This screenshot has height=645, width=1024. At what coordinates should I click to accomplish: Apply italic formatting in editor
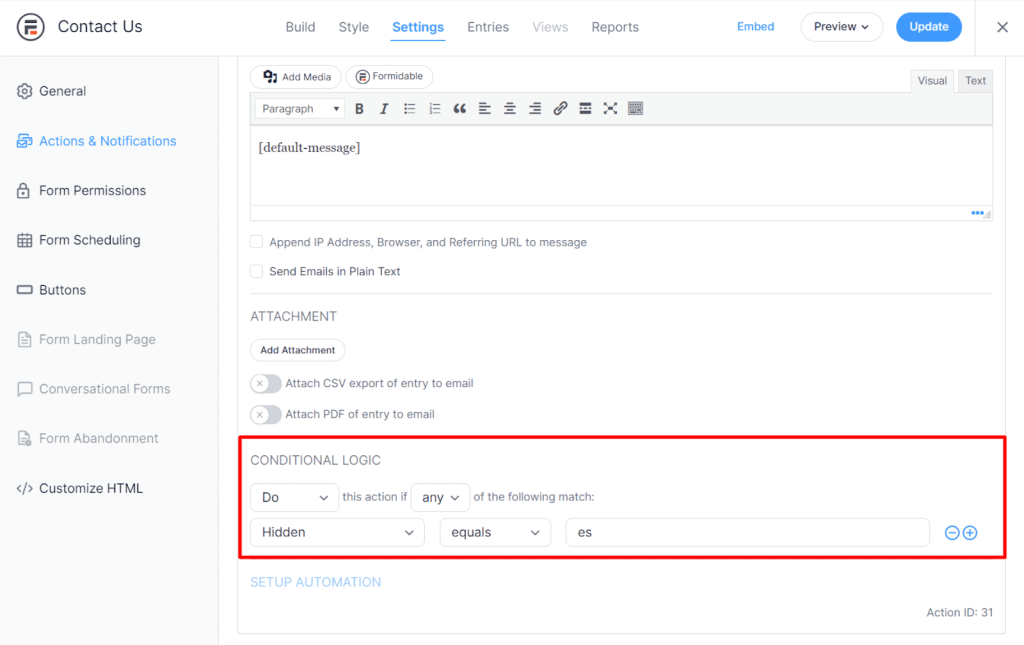384,109
